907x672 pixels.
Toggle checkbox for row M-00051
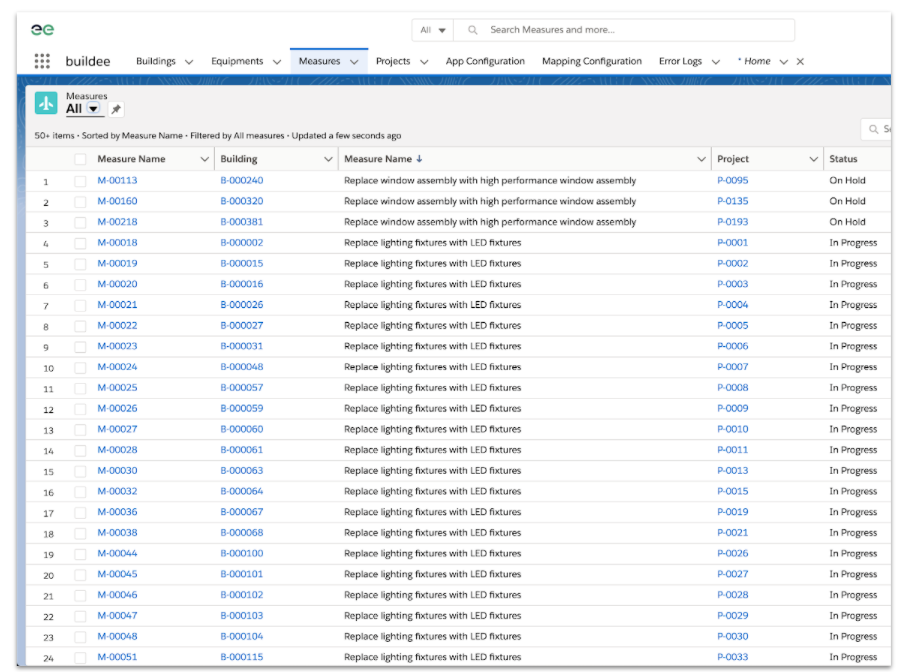click(x=80, y=657)
